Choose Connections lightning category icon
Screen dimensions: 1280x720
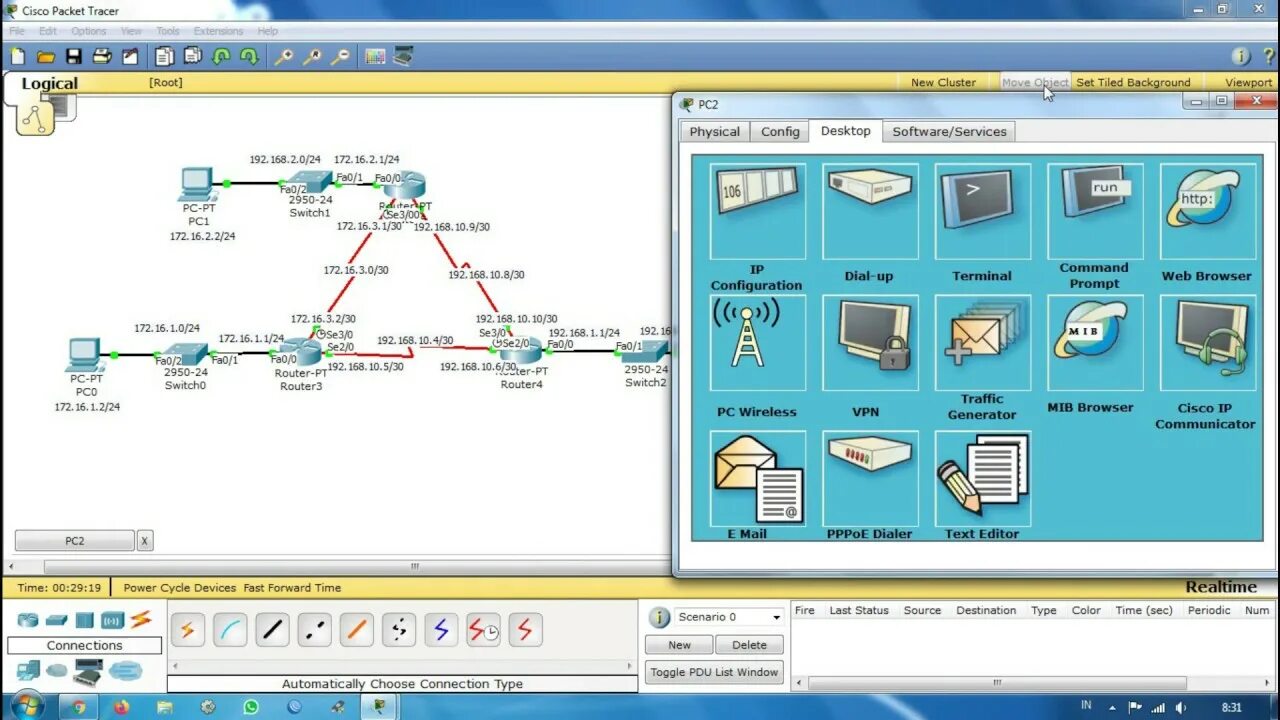(x=140, y=619)
